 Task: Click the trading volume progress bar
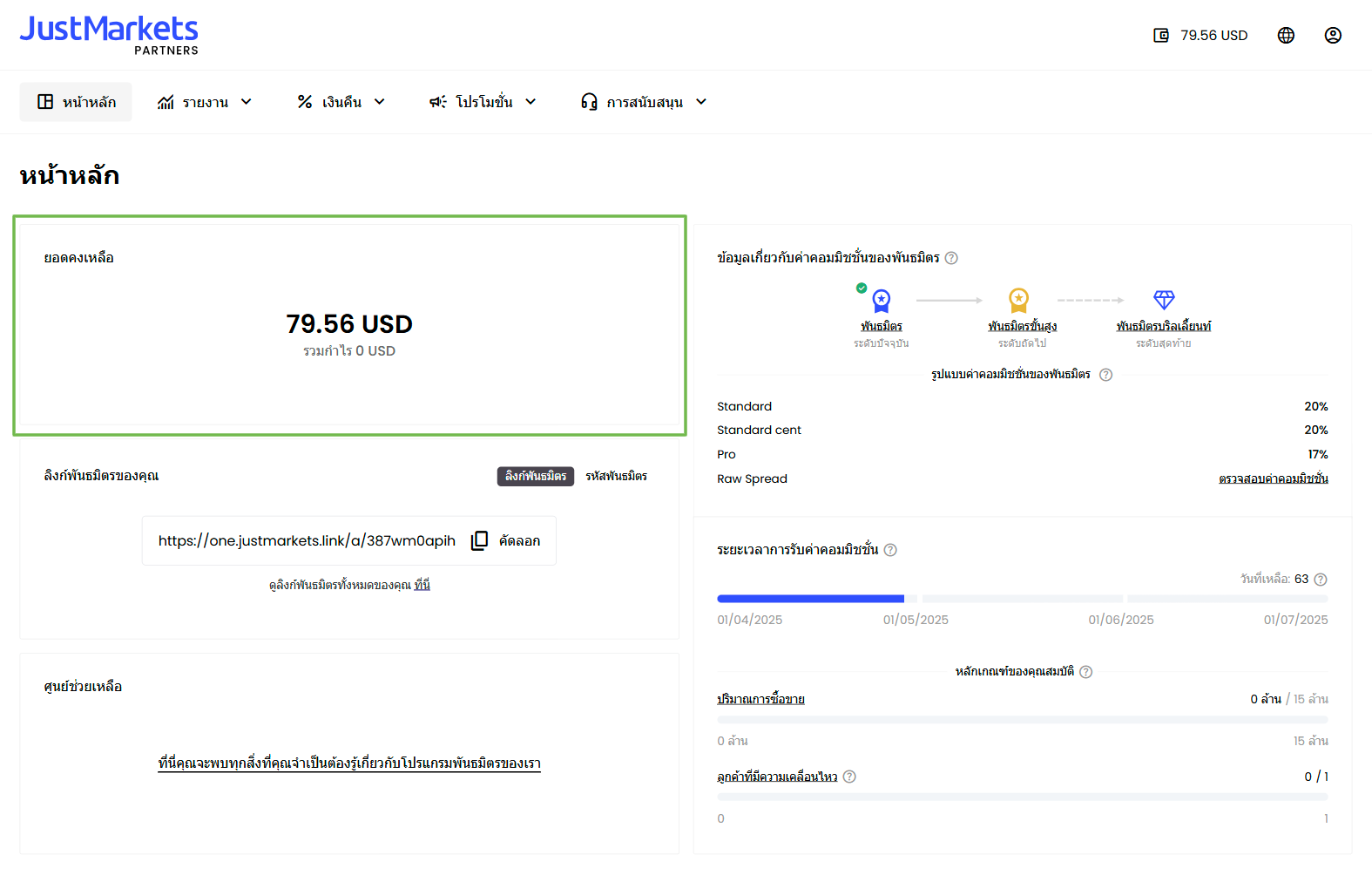[x=1023, y=720]
